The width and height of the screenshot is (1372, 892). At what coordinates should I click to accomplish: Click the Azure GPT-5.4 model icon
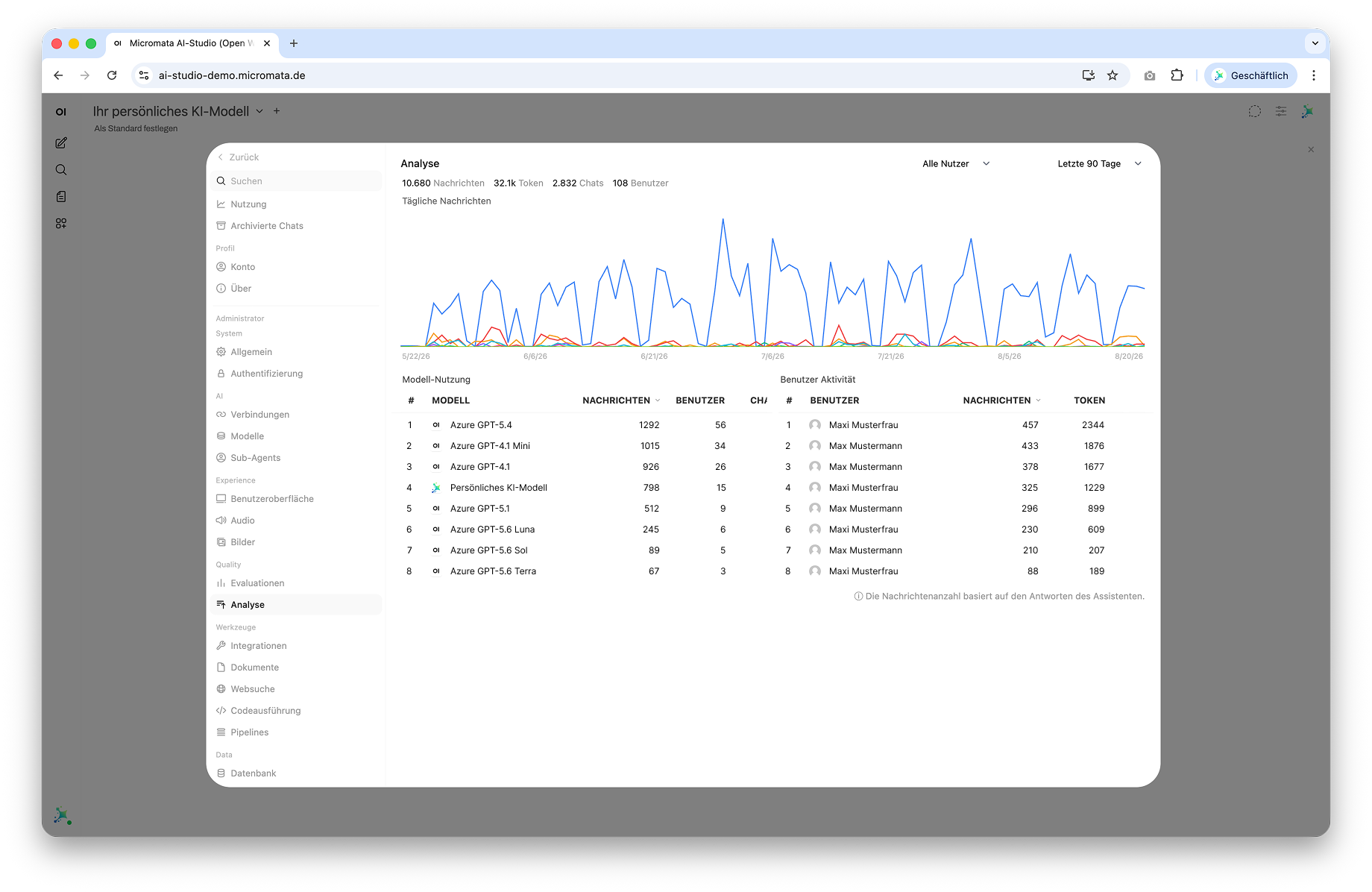[x=436, y=425]
